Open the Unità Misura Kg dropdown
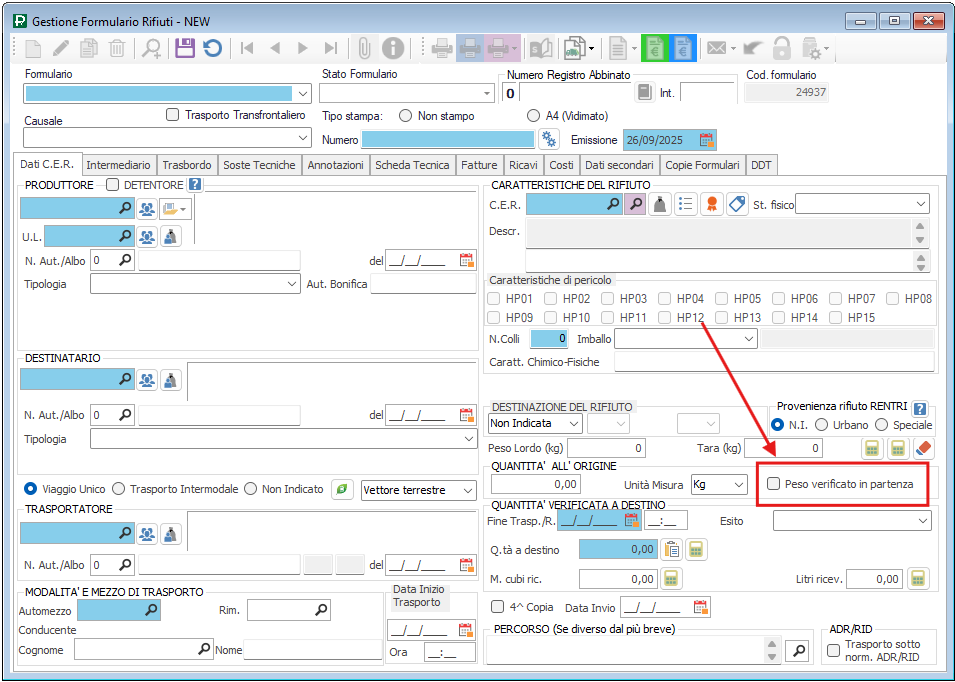Screen dimensions: 955x682 tap(738, 484)
